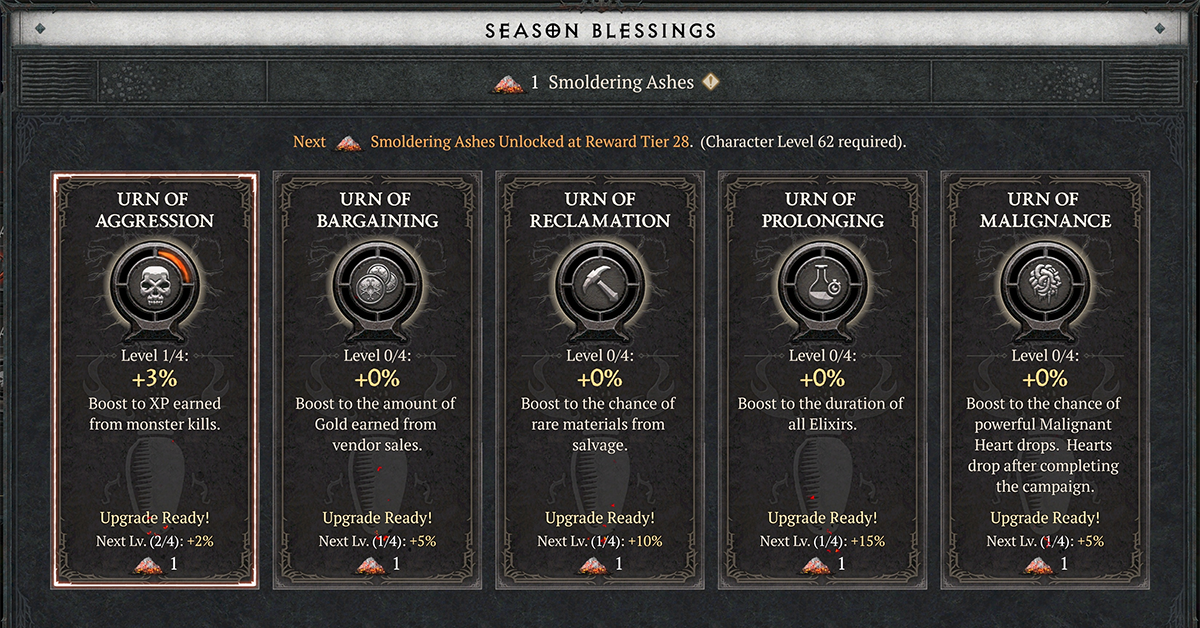Click Upgrade Ready on Urn of Reclamation

(x=600, y=518)
